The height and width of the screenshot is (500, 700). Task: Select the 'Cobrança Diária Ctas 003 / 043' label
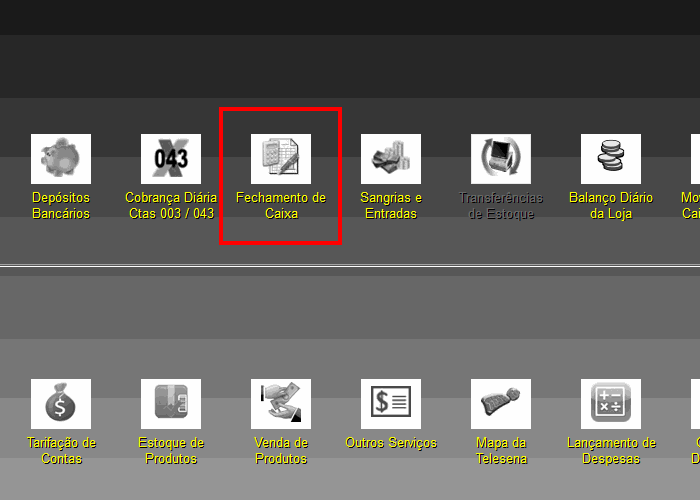171,206
